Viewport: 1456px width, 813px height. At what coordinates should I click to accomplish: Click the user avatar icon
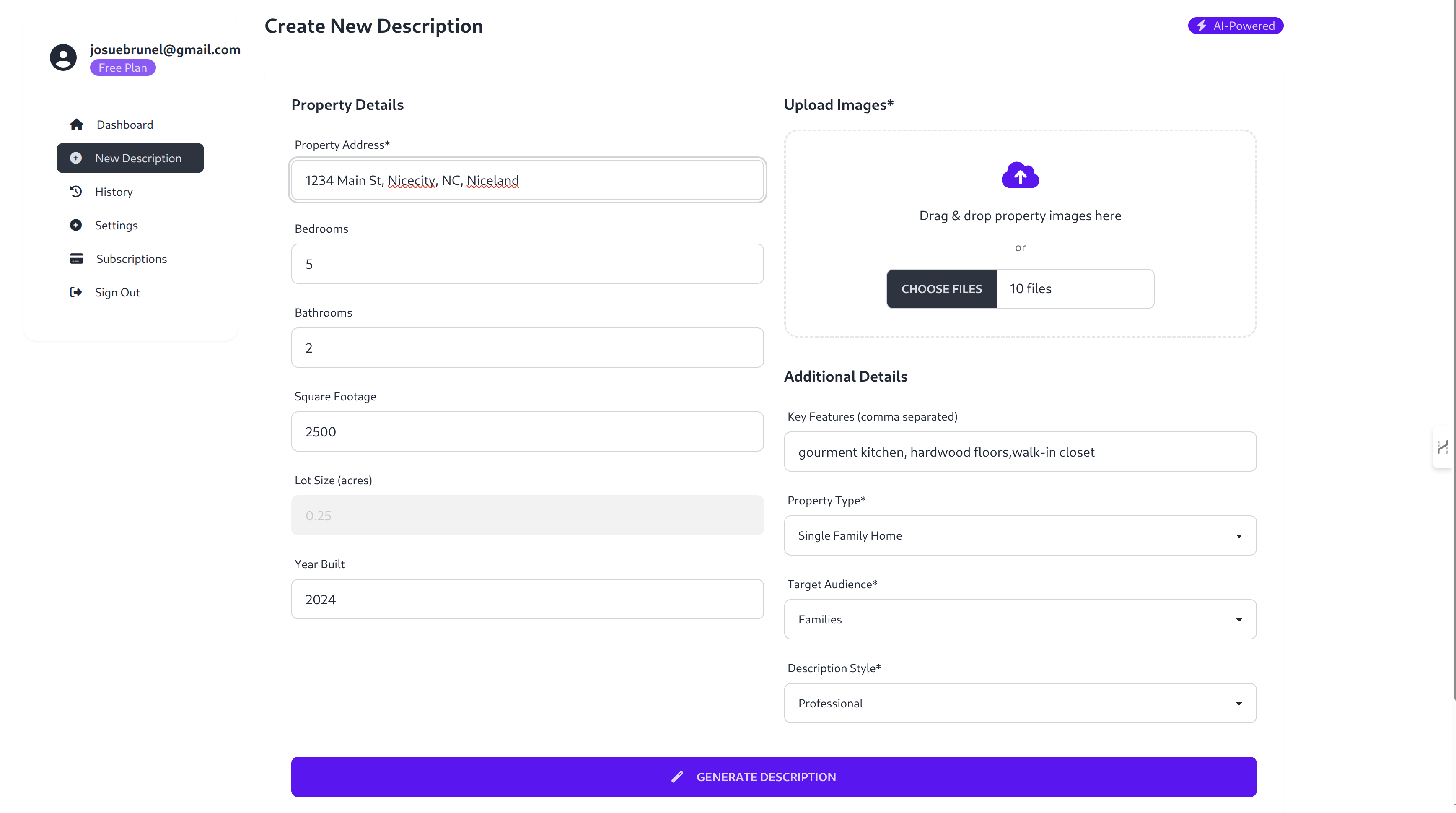[x=63, y=57]
